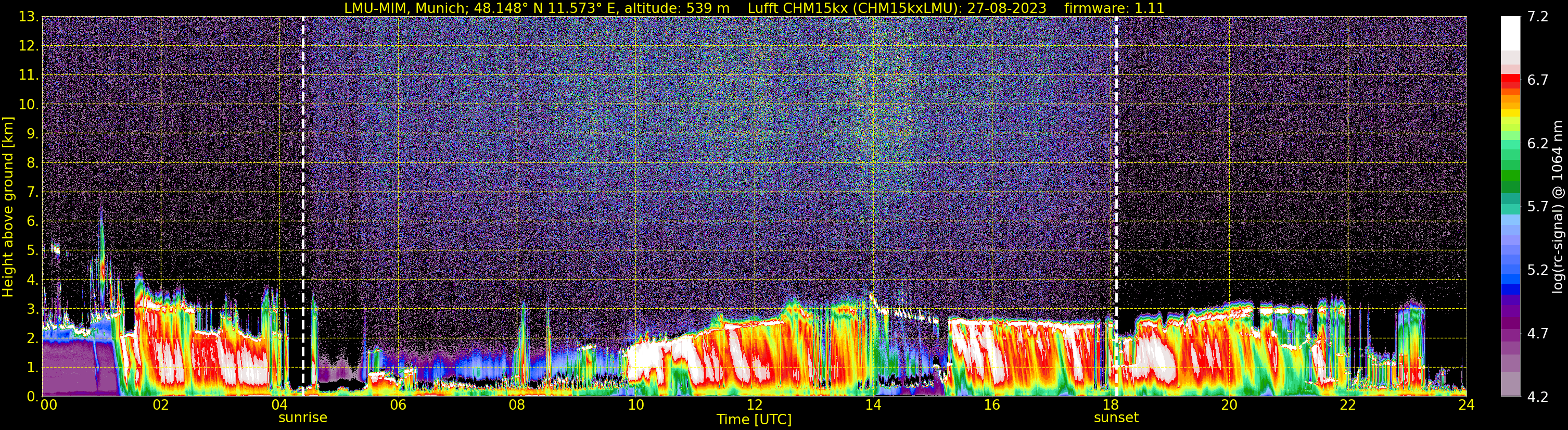This screenshot has height=430, width=1568.
Task: Click the white dashed sunrise line
Action: coord(303,206)
